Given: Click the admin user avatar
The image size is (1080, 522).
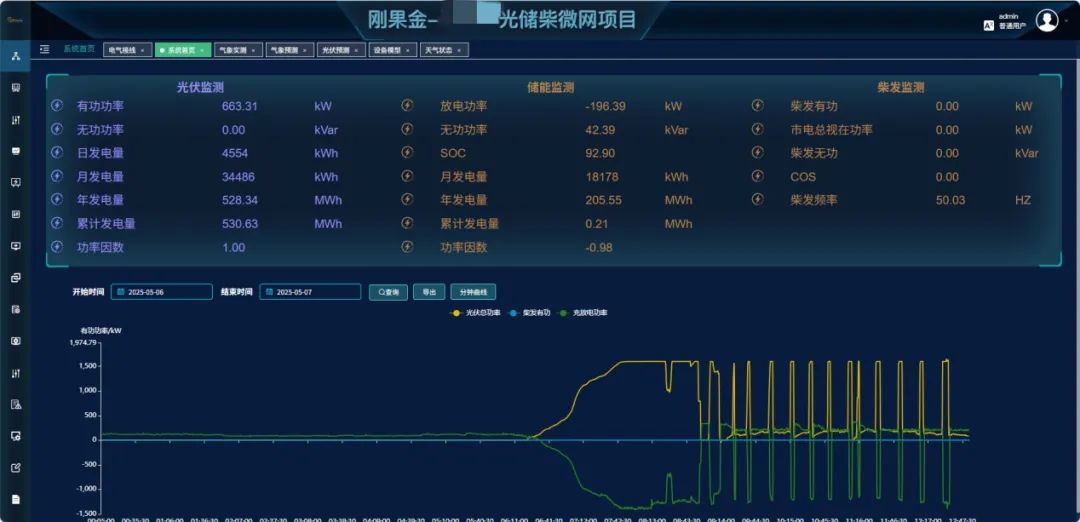Looking at the screenshot, I should pos(1046,20).
